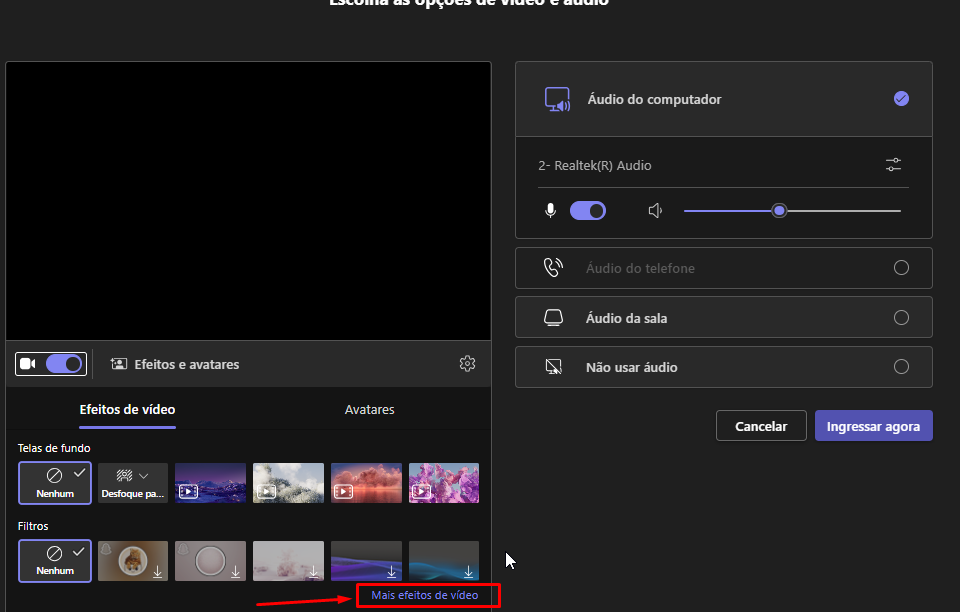
Task: Click the microphone icon
Action: pyautogui.click(x=549, y=211)
